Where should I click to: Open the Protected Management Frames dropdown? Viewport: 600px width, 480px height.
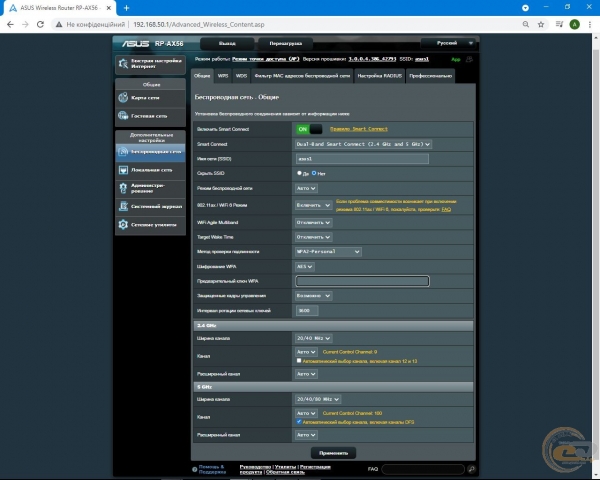[313, 296]
